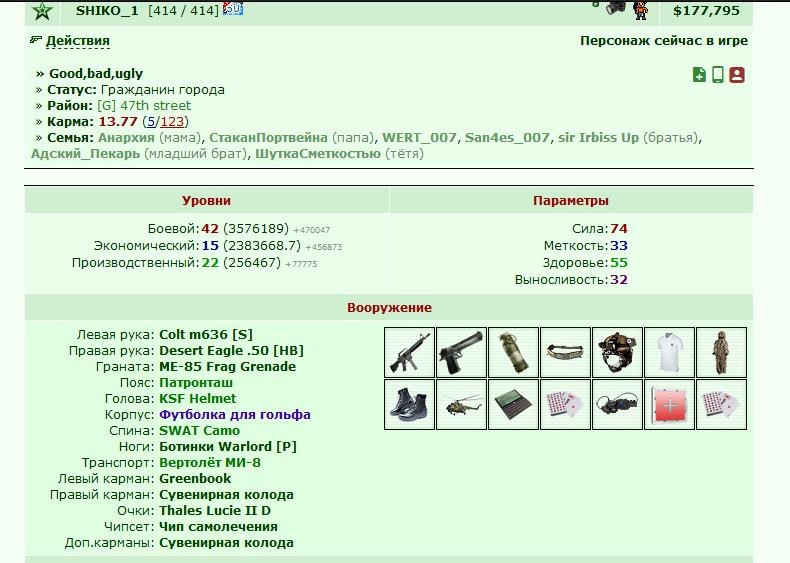The image size is (790, 563).
Task: Click the pistol icon beside Действия
Action: click(x=35, y=39)
